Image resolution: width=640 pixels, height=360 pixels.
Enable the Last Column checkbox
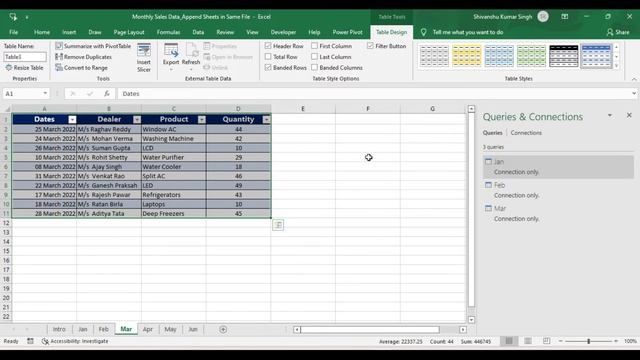[x=314, y=57]
